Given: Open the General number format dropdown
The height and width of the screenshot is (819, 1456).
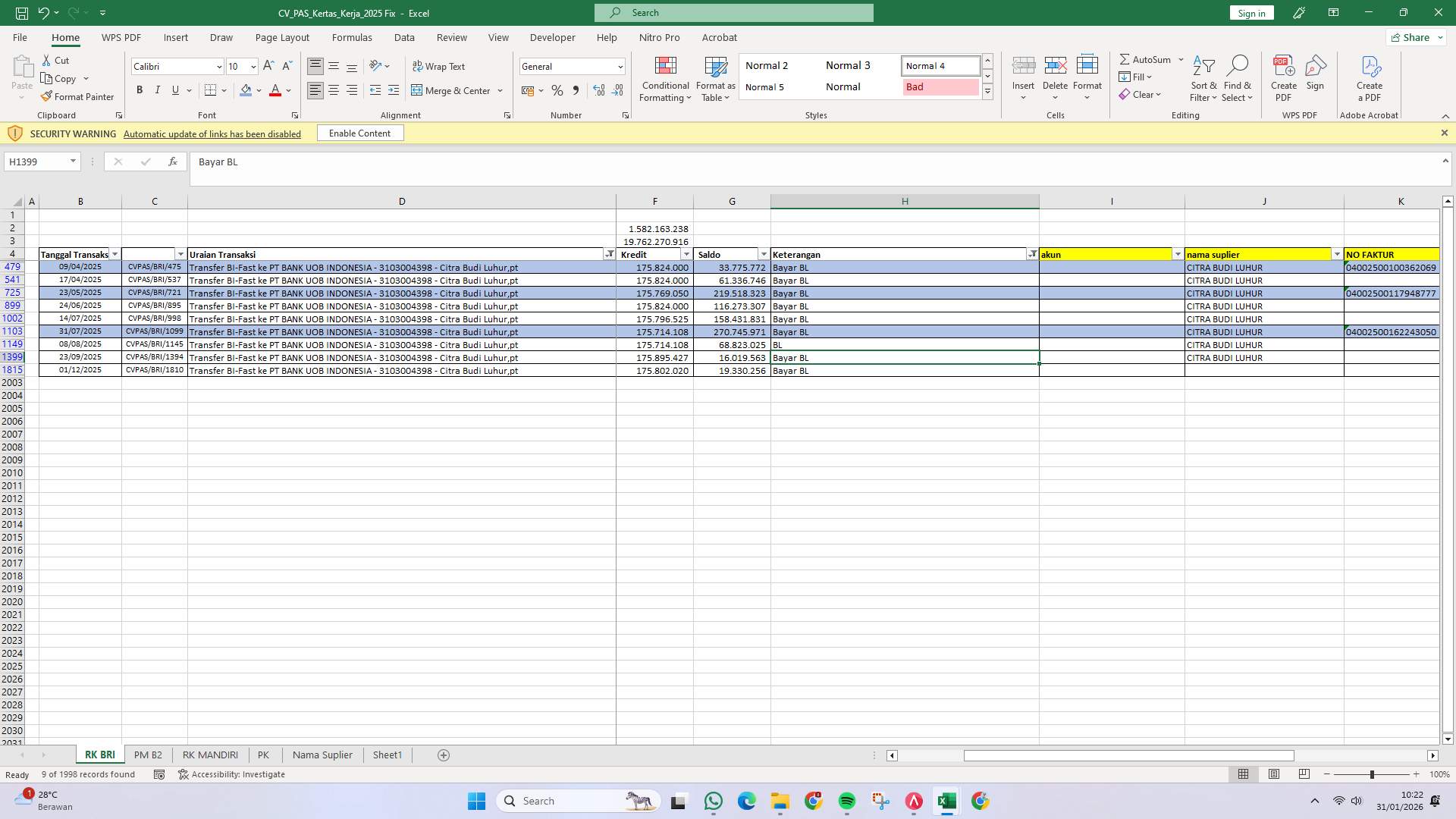Looking at the screenshot, I should click(x=619, y=66).
